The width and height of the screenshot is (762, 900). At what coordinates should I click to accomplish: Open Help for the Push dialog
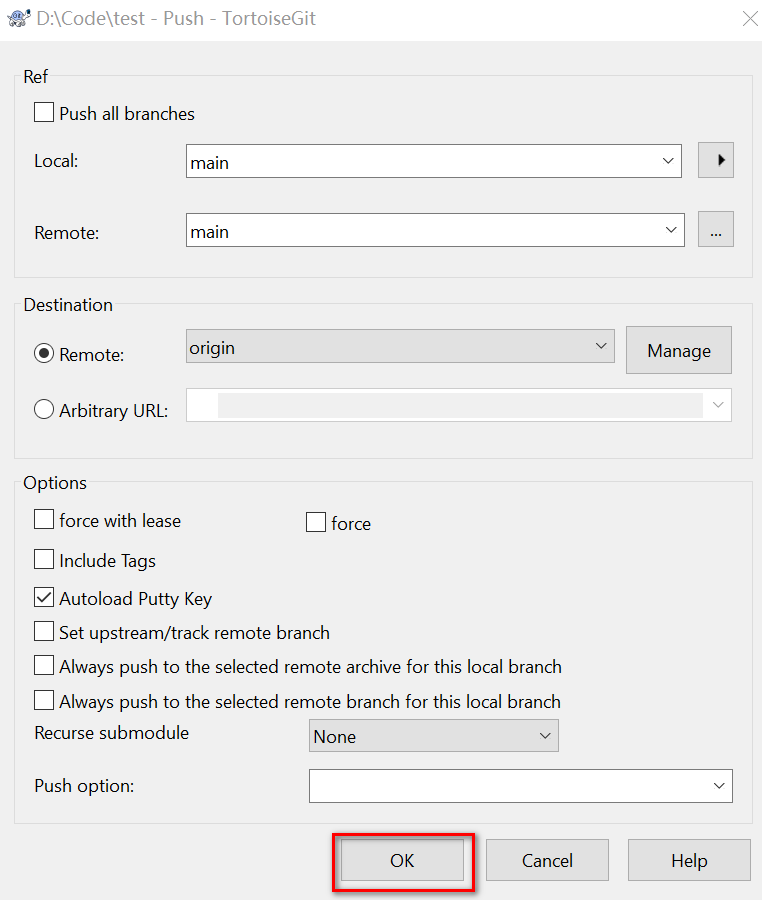pyautogui.click(x=689, y=860)
